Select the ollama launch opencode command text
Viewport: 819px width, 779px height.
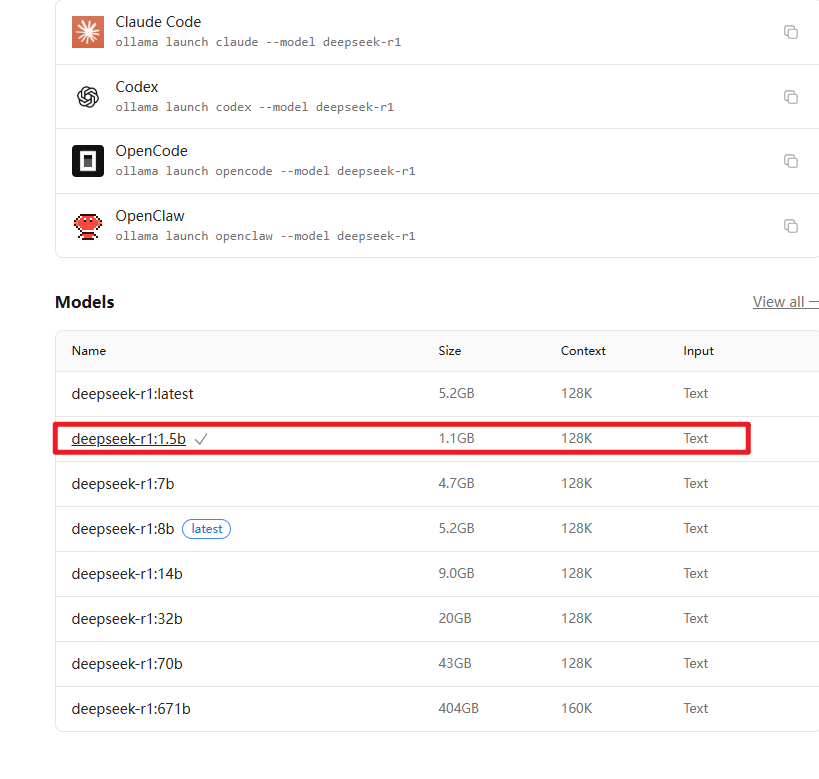point(265,171)
